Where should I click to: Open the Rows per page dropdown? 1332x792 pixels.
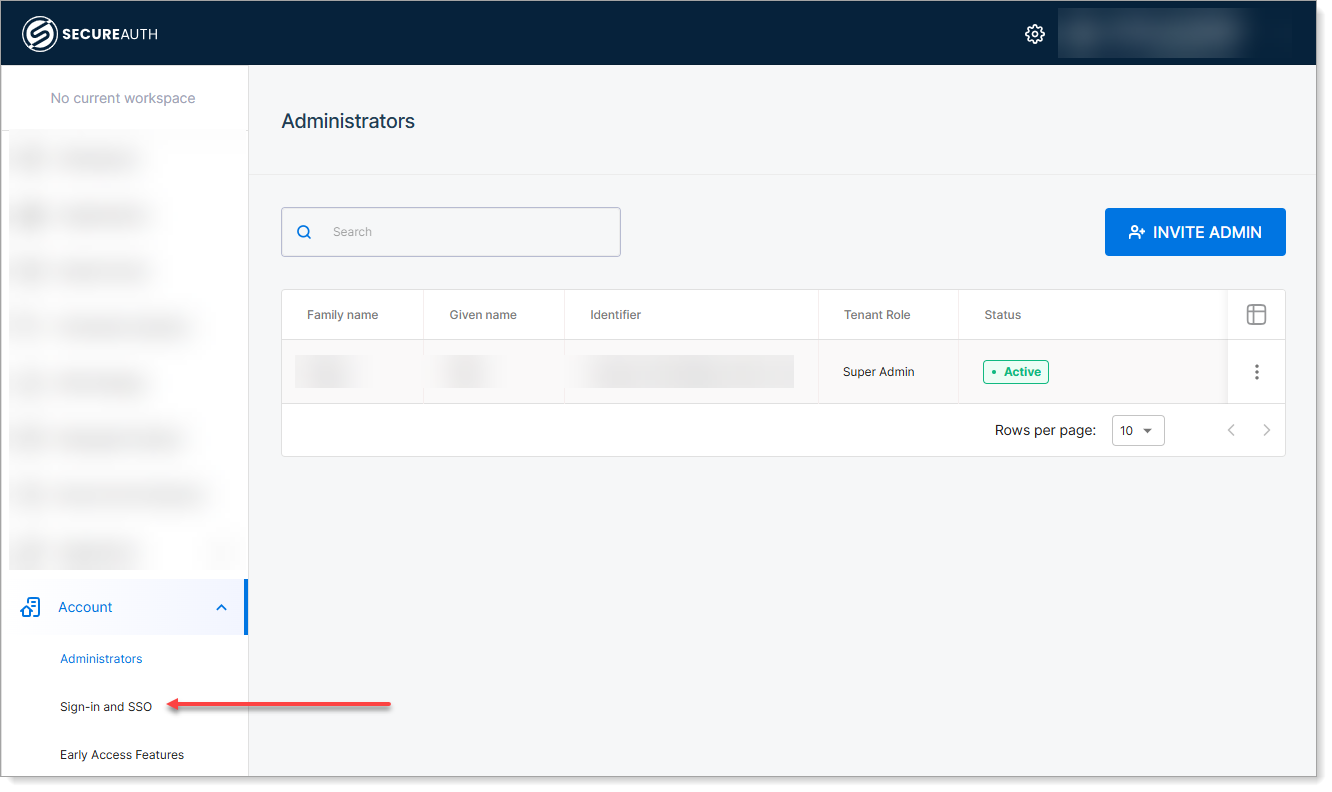click(x=1138, y=431)
